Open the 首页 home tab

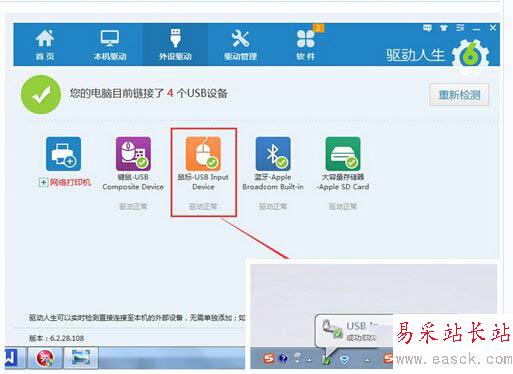coord(45,45)
